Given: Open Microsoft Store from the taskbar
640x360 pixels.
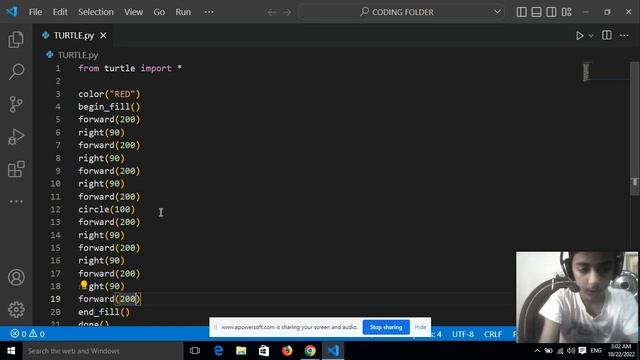Looking at the screenshot, I should point(264,351).
